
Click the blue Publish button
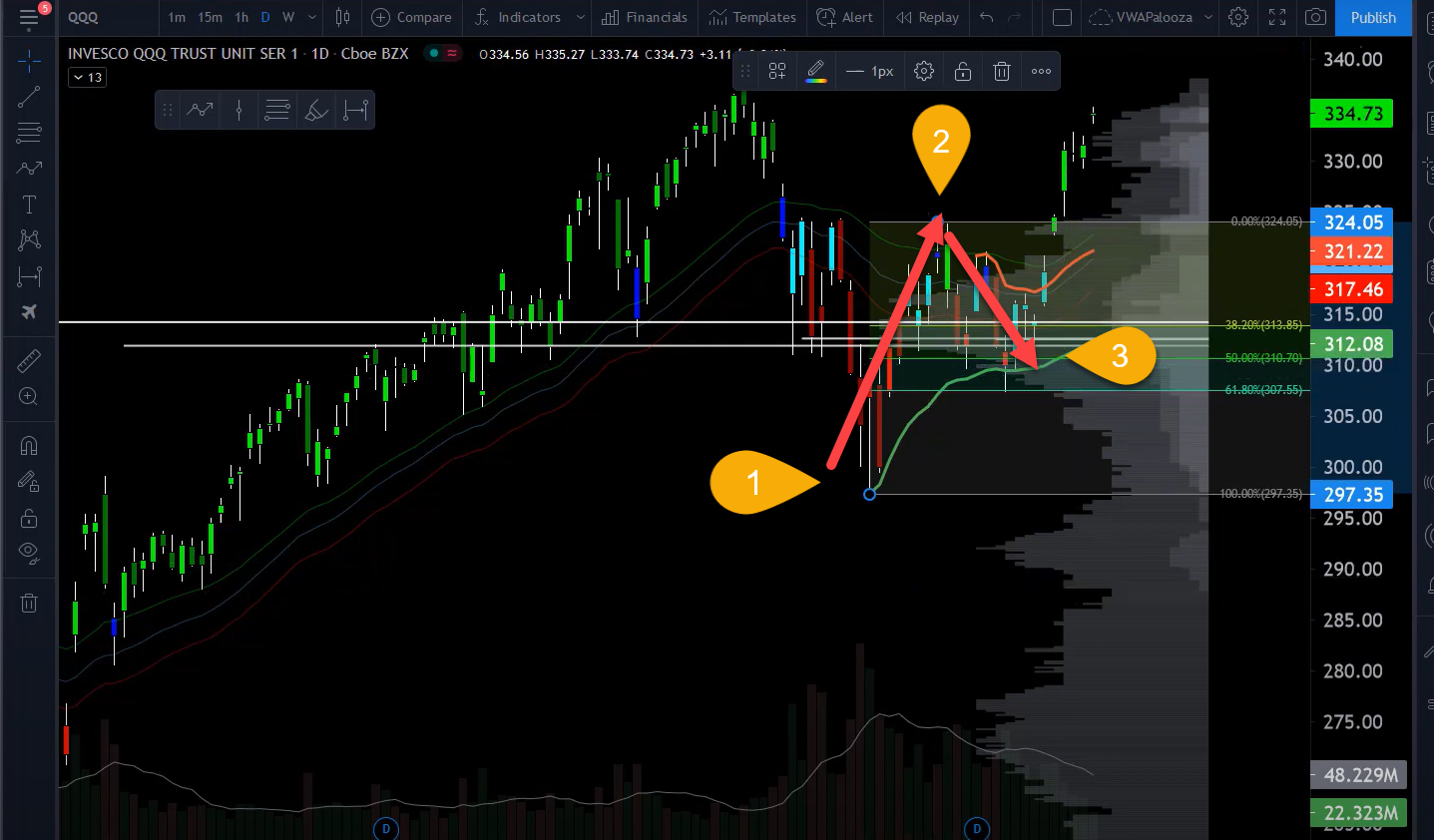point(1373,17)
